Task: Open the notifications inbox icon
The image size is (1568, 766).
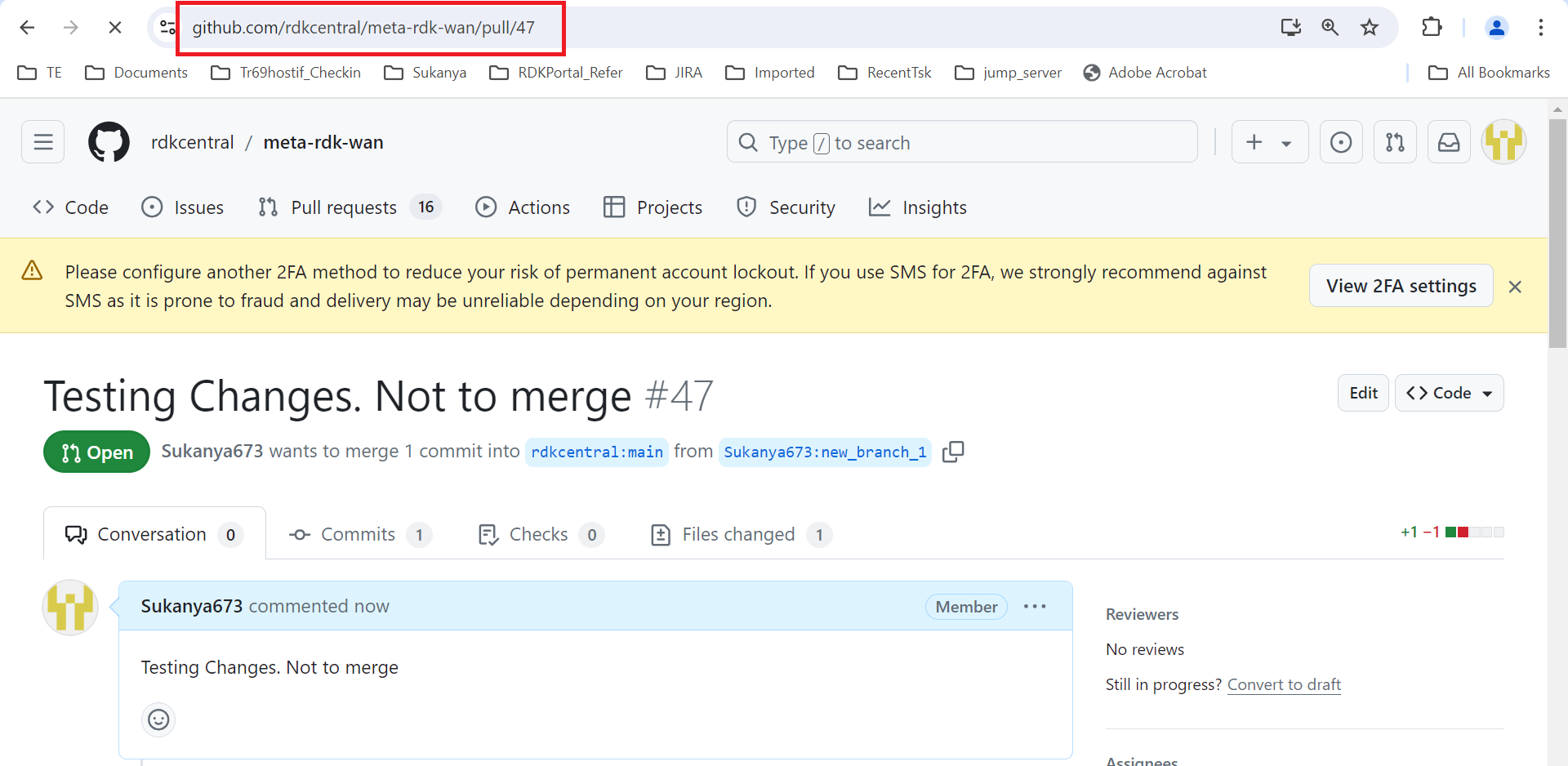Action: point(1449,142)
